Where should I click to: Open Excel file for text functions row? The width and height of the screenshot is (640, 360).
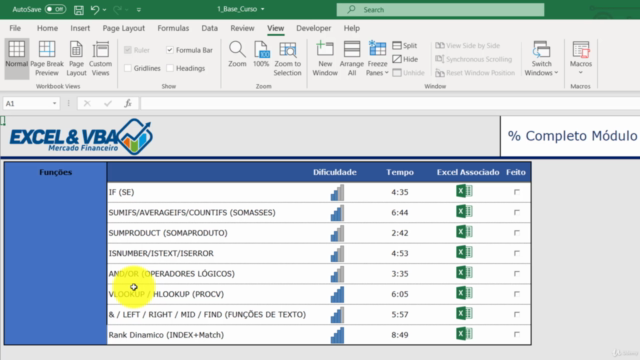[464, 313]
